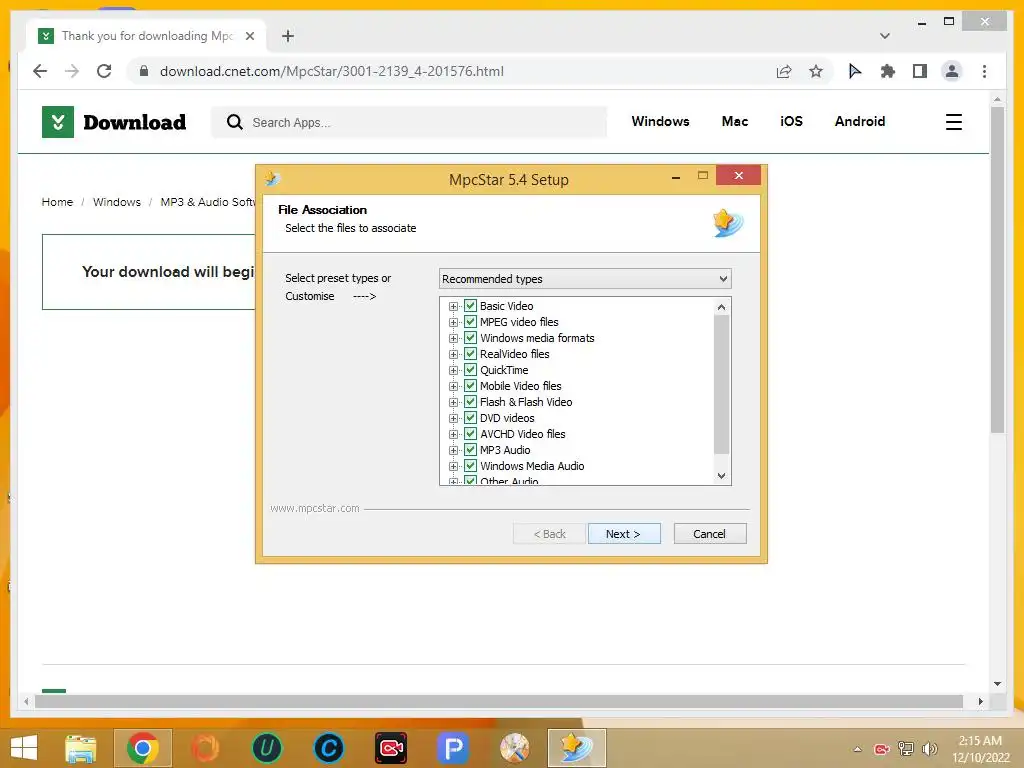Toggle the DVD videos checkbox
The image size is (1024, 768).
(470, 417)
